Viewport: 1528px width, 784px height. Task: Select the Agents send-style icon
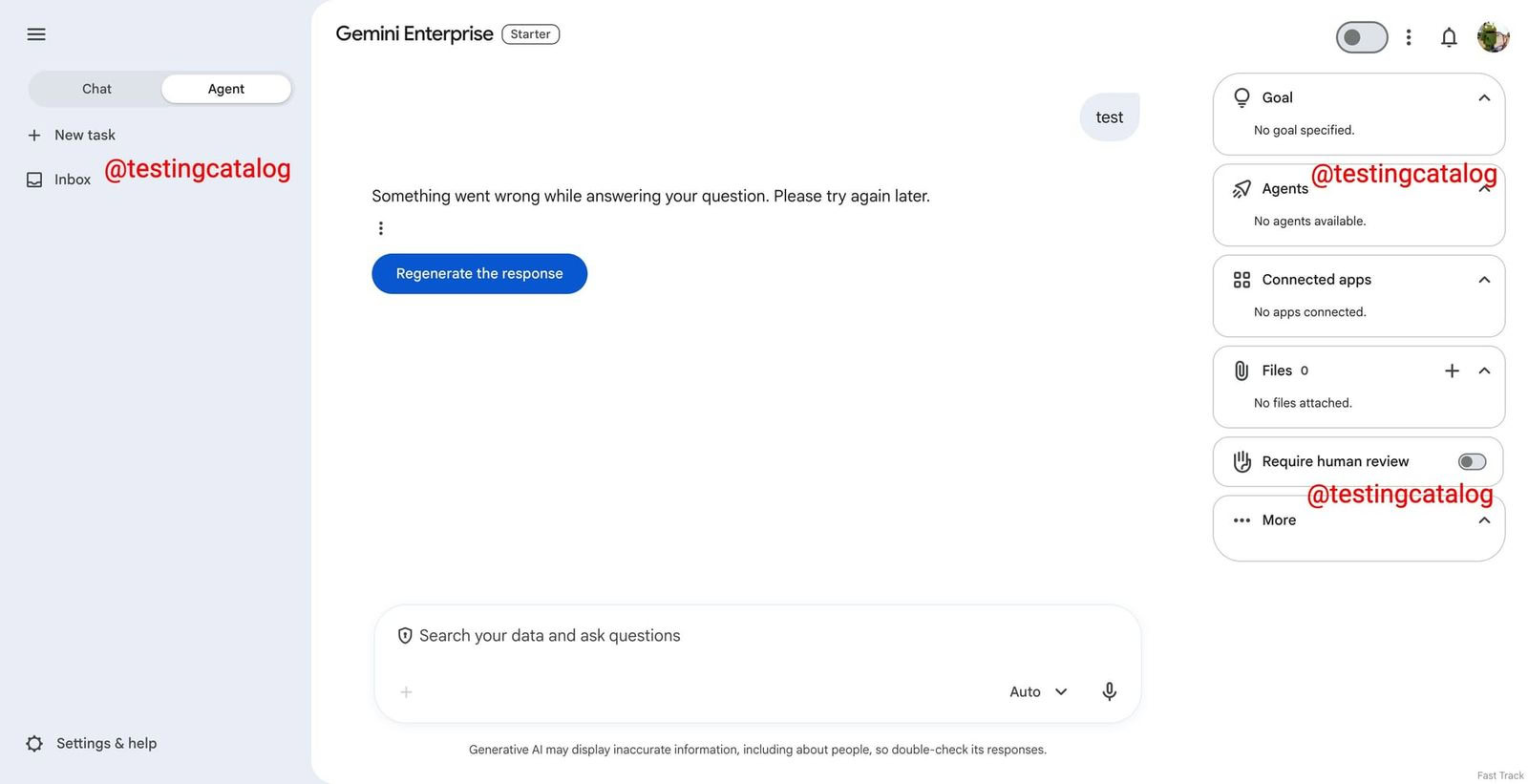(1241, 188)
